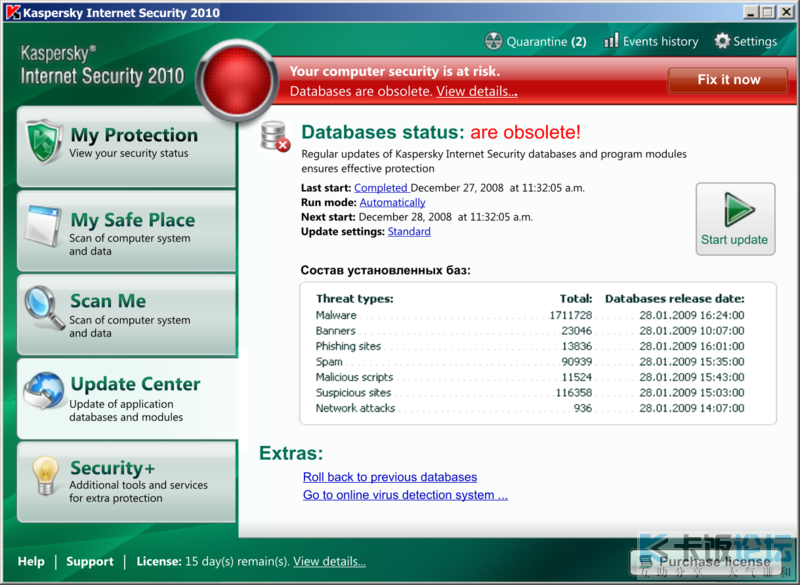Screen dimensions: 800x585
Task: Click the Start update button
Action: pyautogui.click(x=735, y=219)
